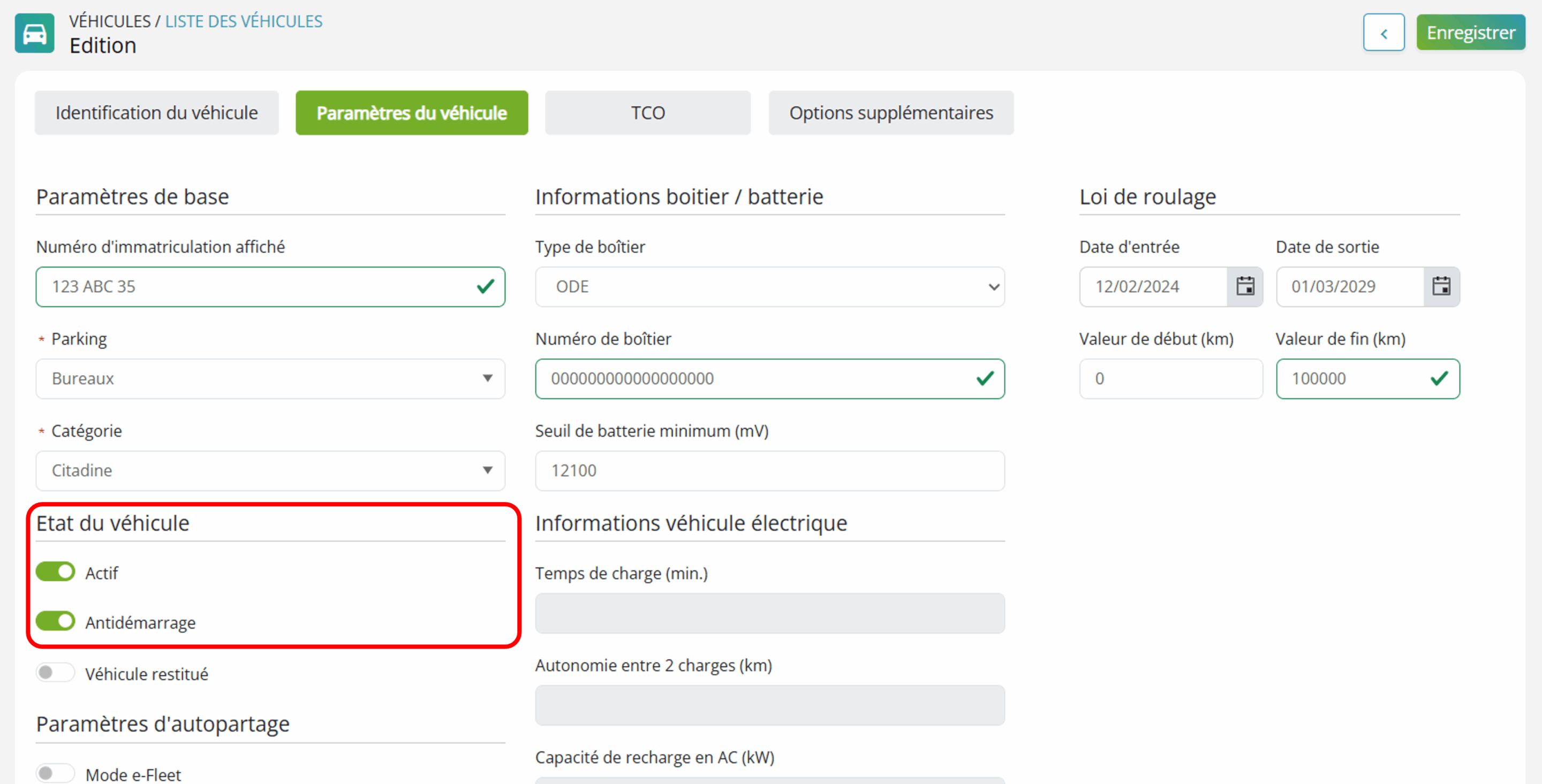Switch to the TCO tab
Image resolution: width=1542 pixels, height=784 pixels.
[648, 113]
